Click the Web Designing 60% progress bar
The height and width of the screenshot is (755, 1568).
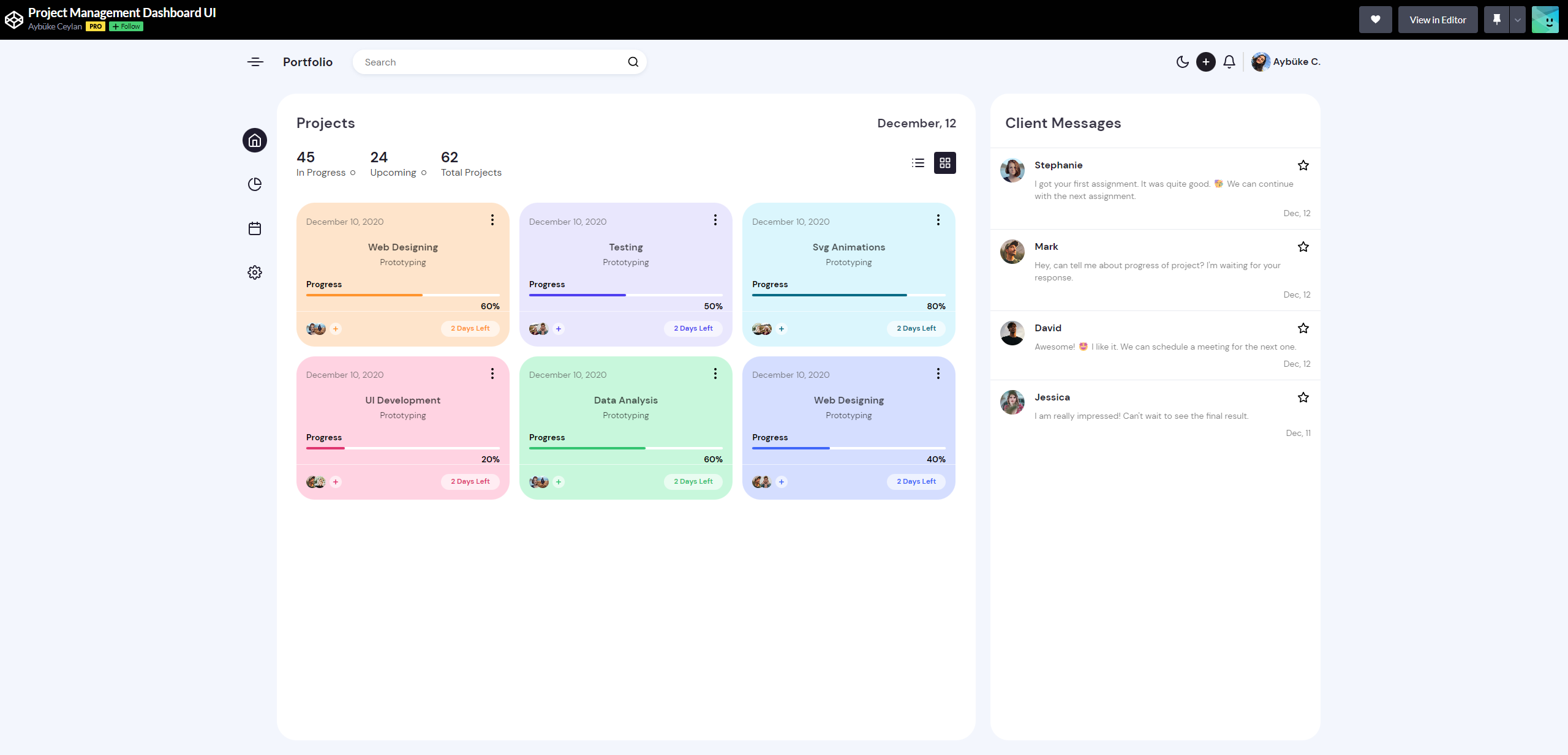click(402, 295)
